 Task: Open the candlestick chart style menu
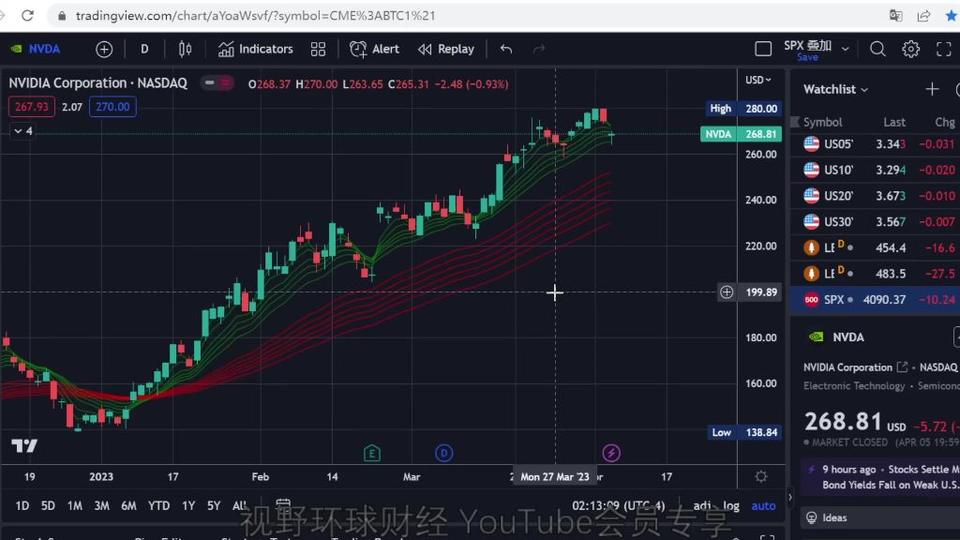coord(185,49)
